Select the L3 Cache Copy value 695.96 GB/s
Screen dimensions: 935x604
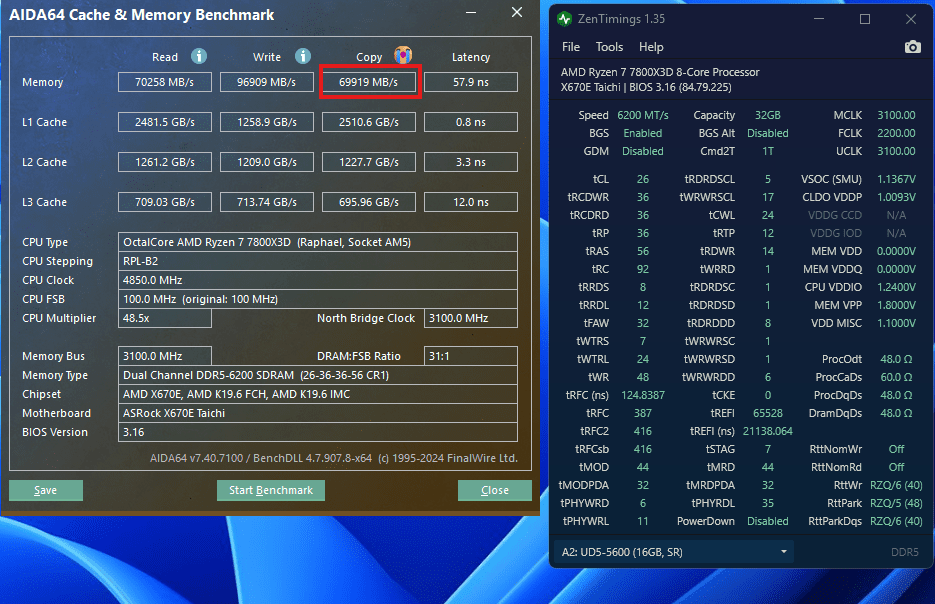coord(369,202)
